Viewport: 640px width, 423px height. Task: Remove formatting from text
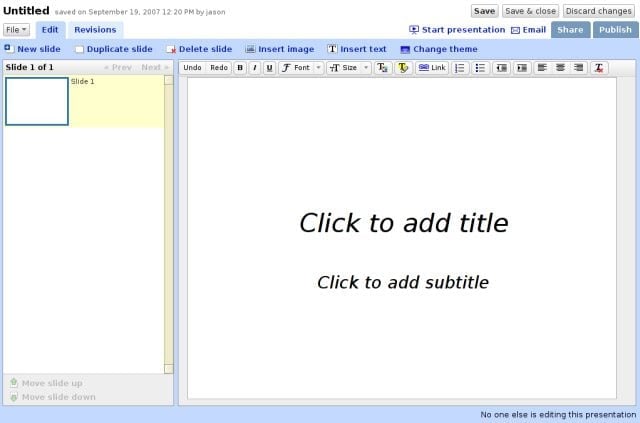coord(599,68)
